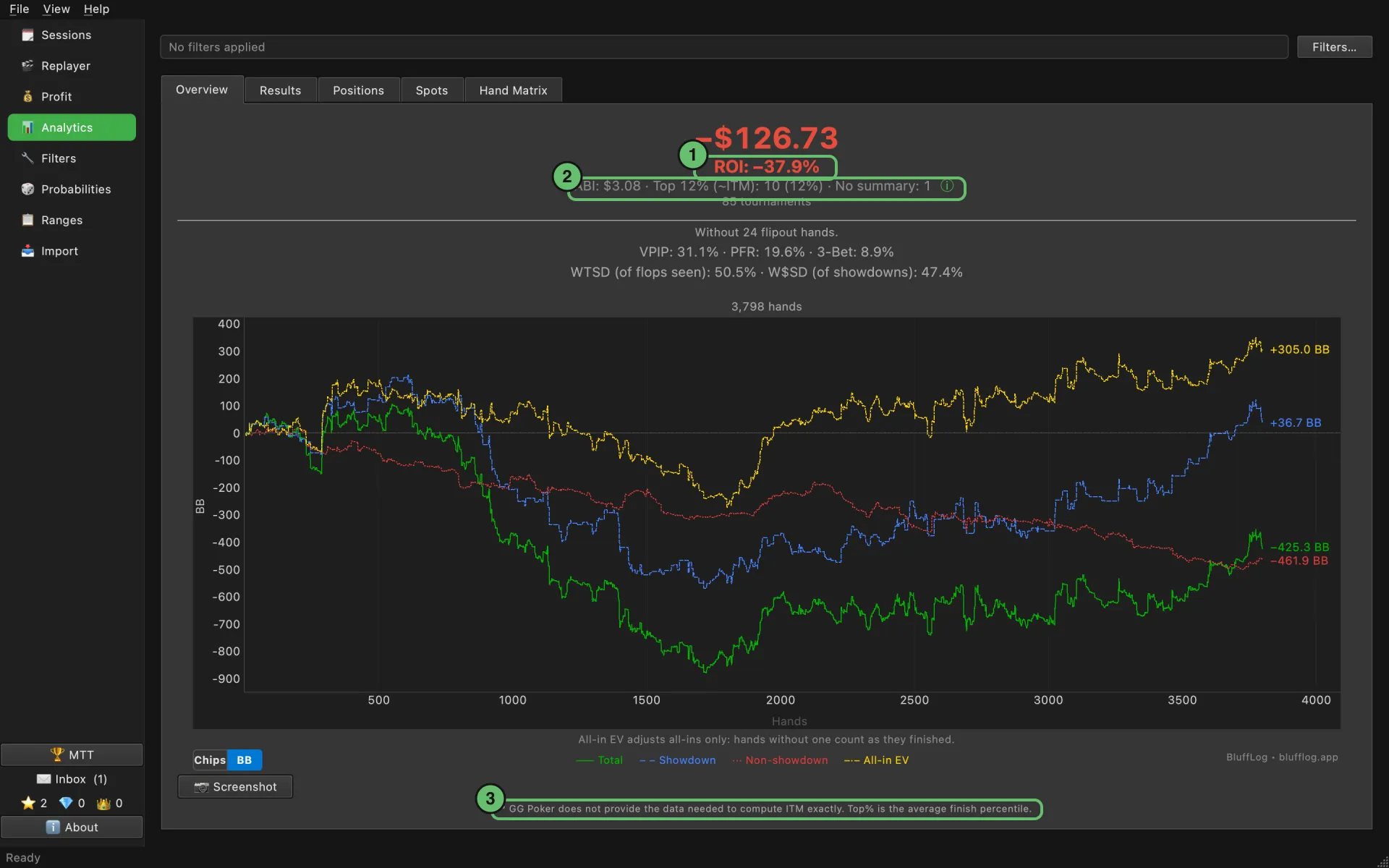This screenshot has height=868, width=1389.
Task: Open the Help menu
Action: [96, 9]
